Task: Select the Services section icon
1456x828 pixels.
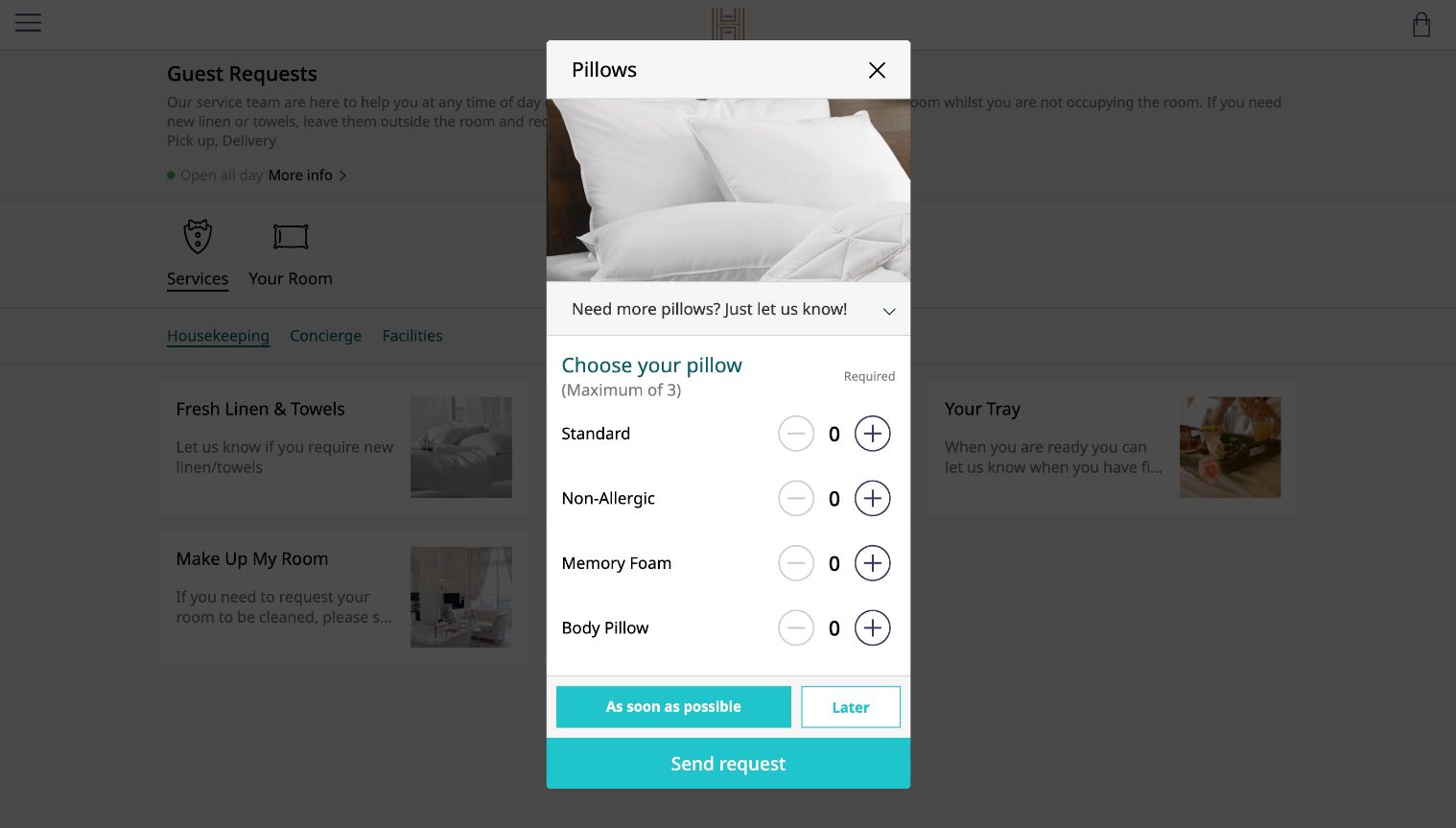Action: pos(198,237)
